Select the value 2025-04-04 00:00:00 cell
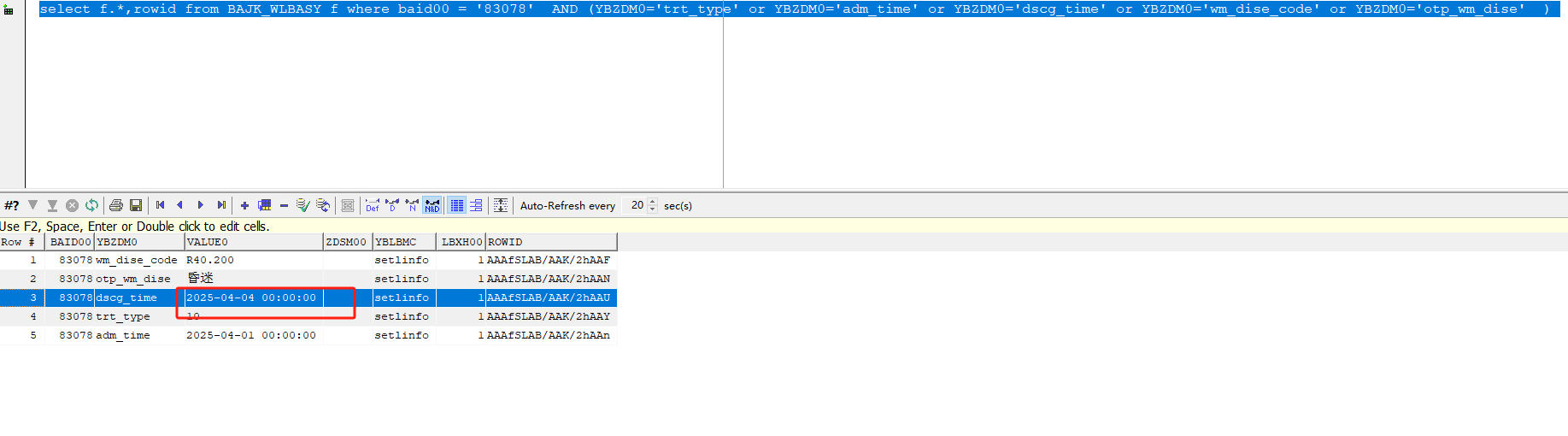This screenshot has width=1568, height=436. click(x=254, y=298)
